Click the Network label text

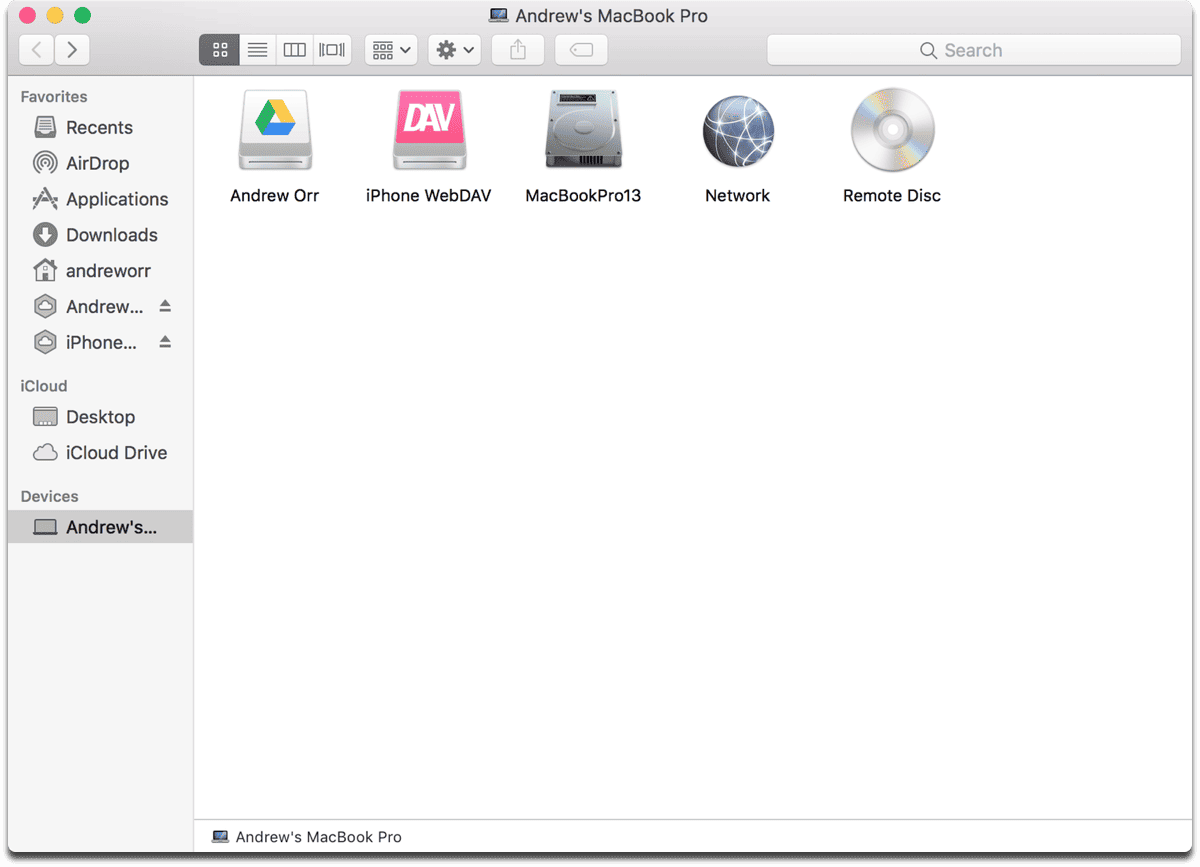tap(738, 196)
